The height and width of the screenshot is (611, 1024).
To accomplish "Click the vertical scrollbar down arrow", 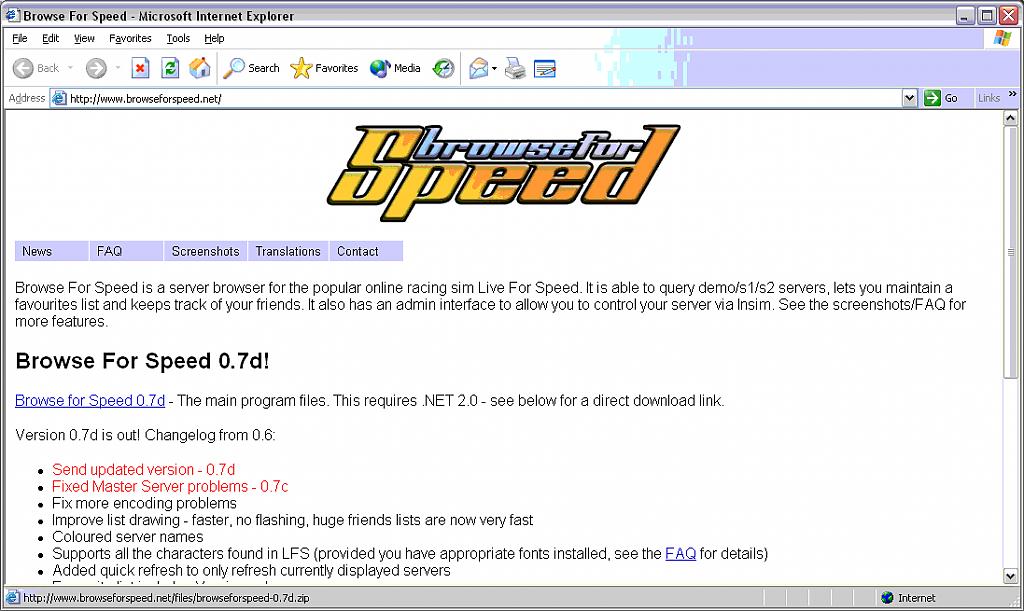I will click(x=1010, y=576).
